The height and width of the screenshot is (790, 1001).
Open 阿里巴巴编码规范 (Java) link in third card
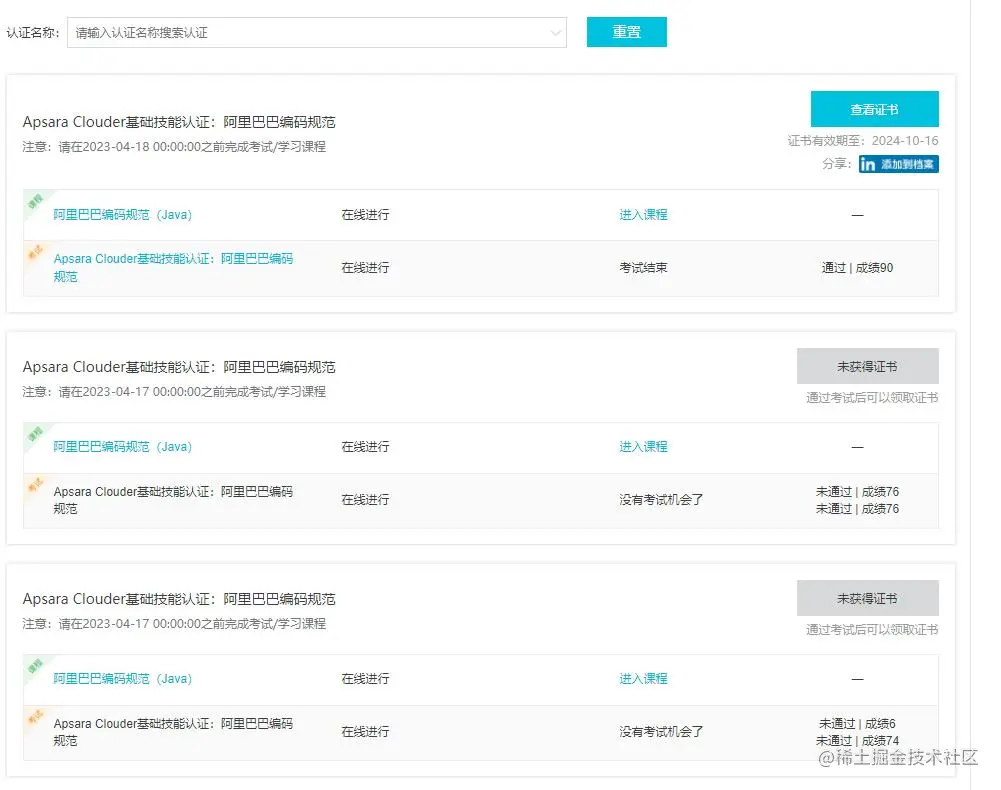coord(123,678)
